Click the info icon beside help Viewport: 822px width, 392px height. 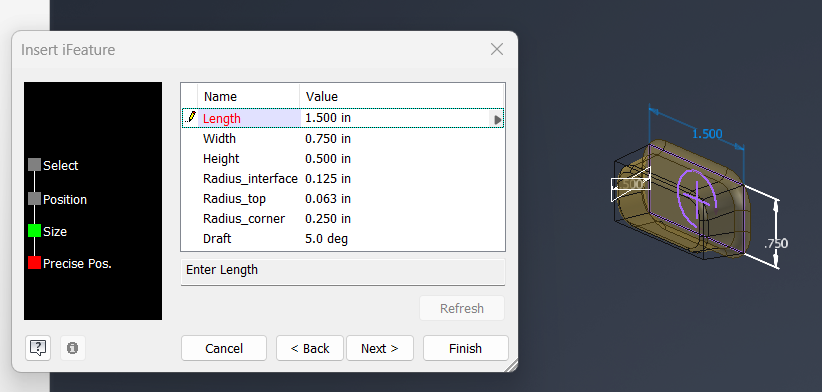click(73, 348)
